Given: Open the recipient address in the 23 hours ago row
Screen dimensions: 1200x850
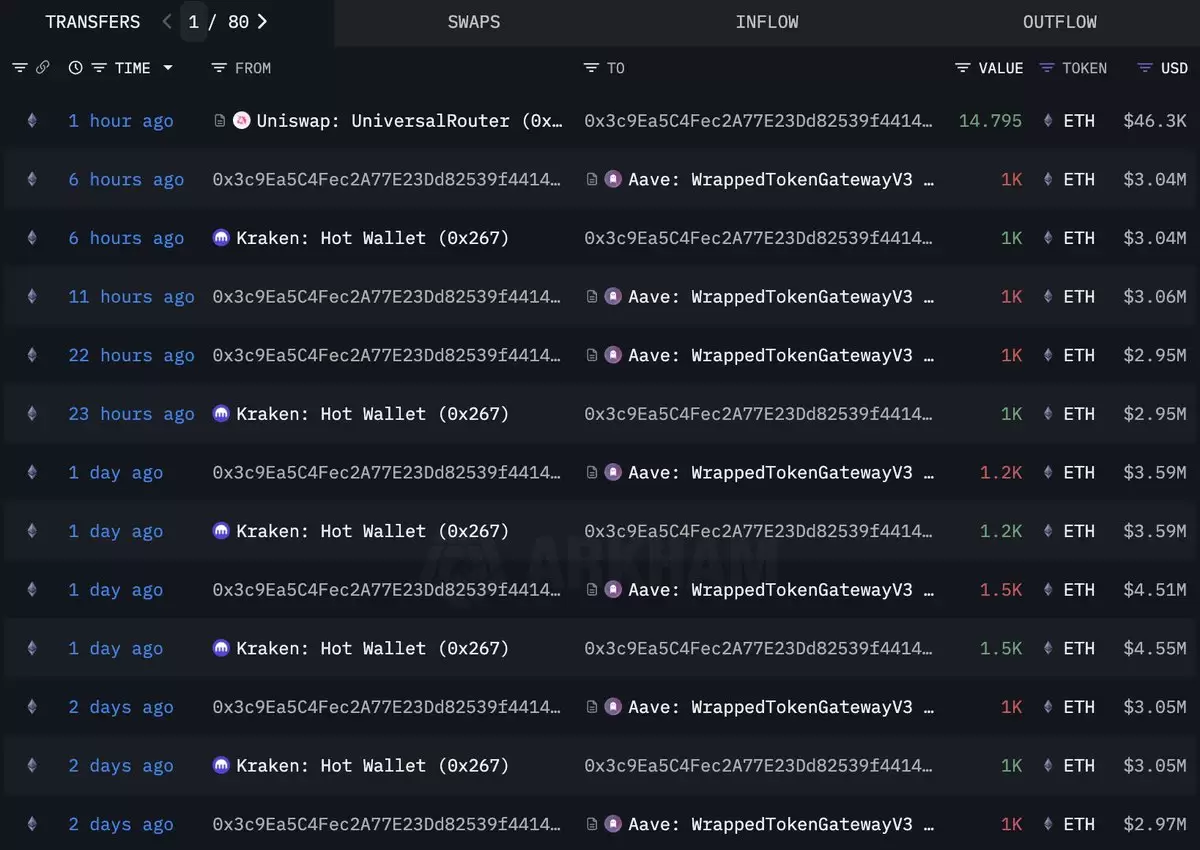Looking at the screenshot, I should pos(759,414).
